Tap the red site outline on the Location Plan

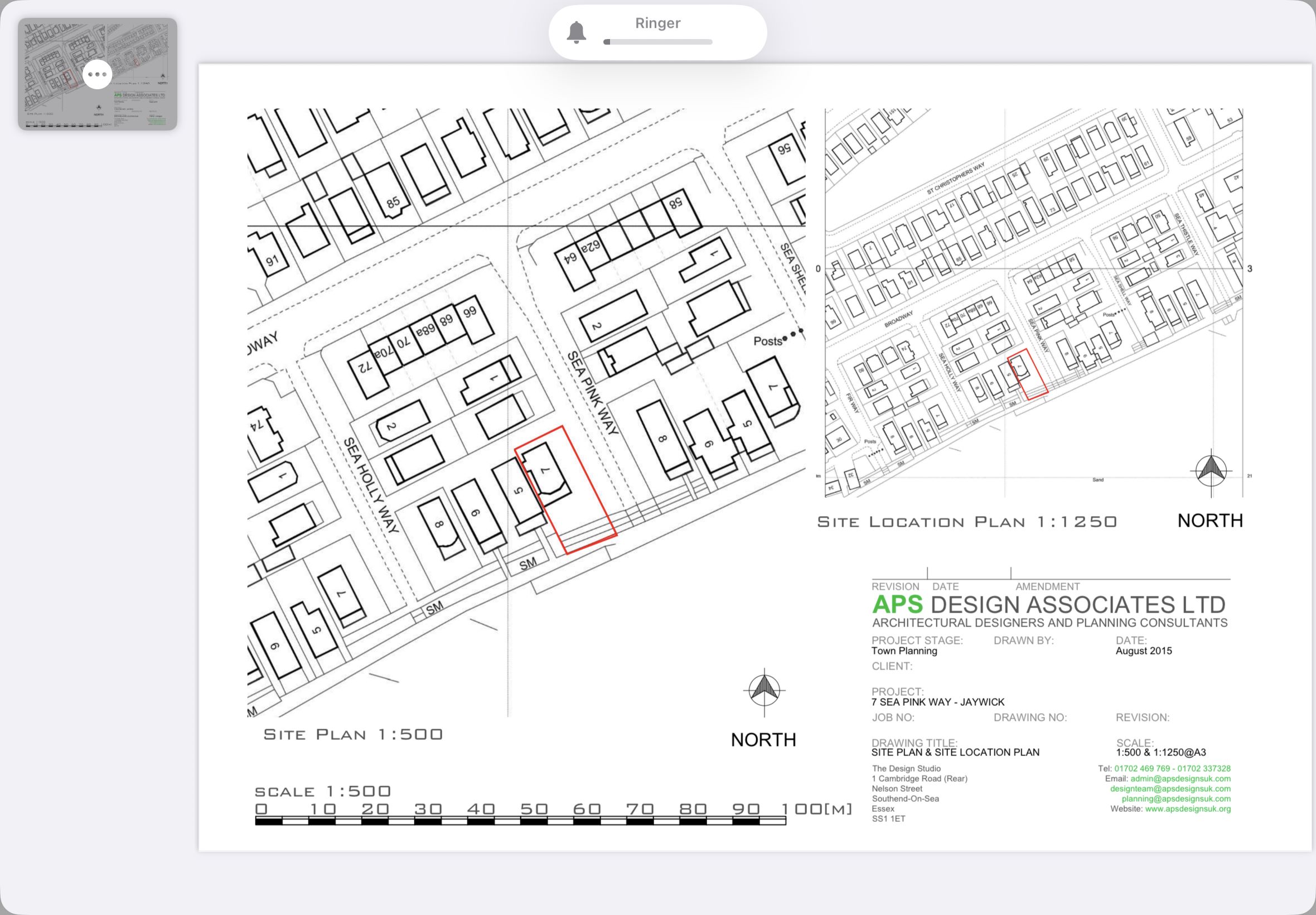[x=1028, y=374]
